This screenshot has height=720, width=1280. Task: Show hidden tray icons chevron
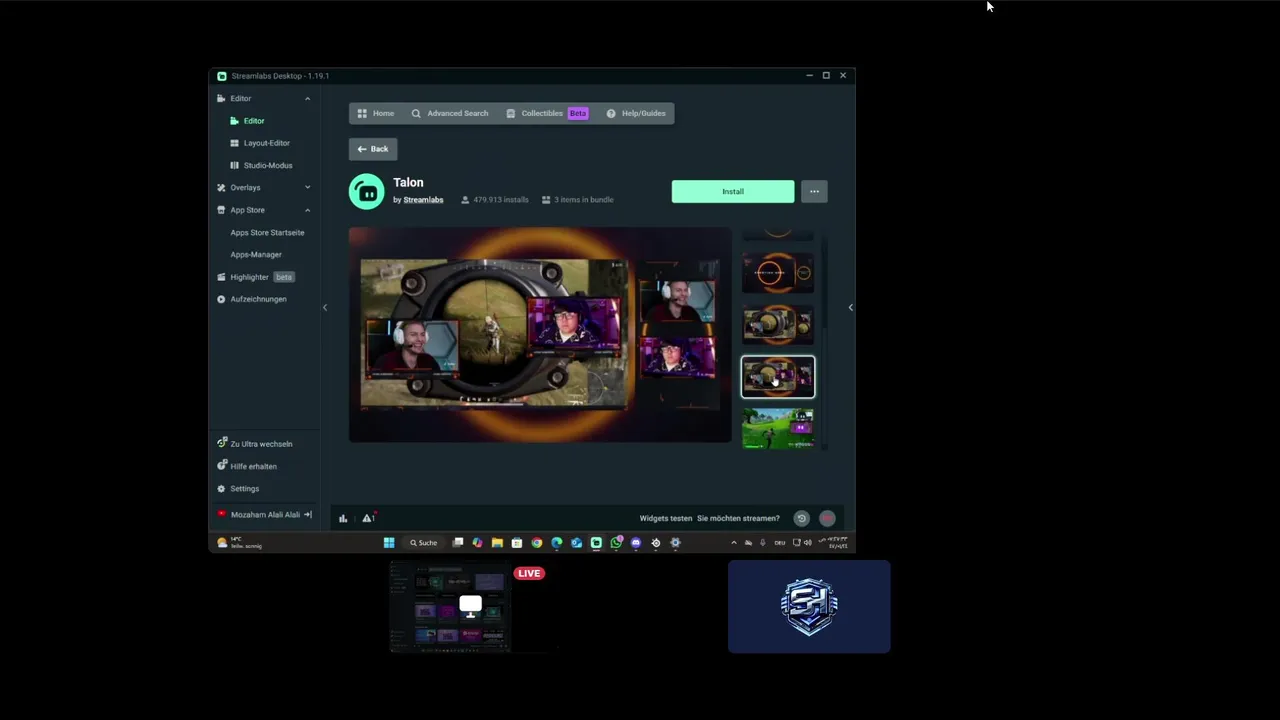coord(734,543)
